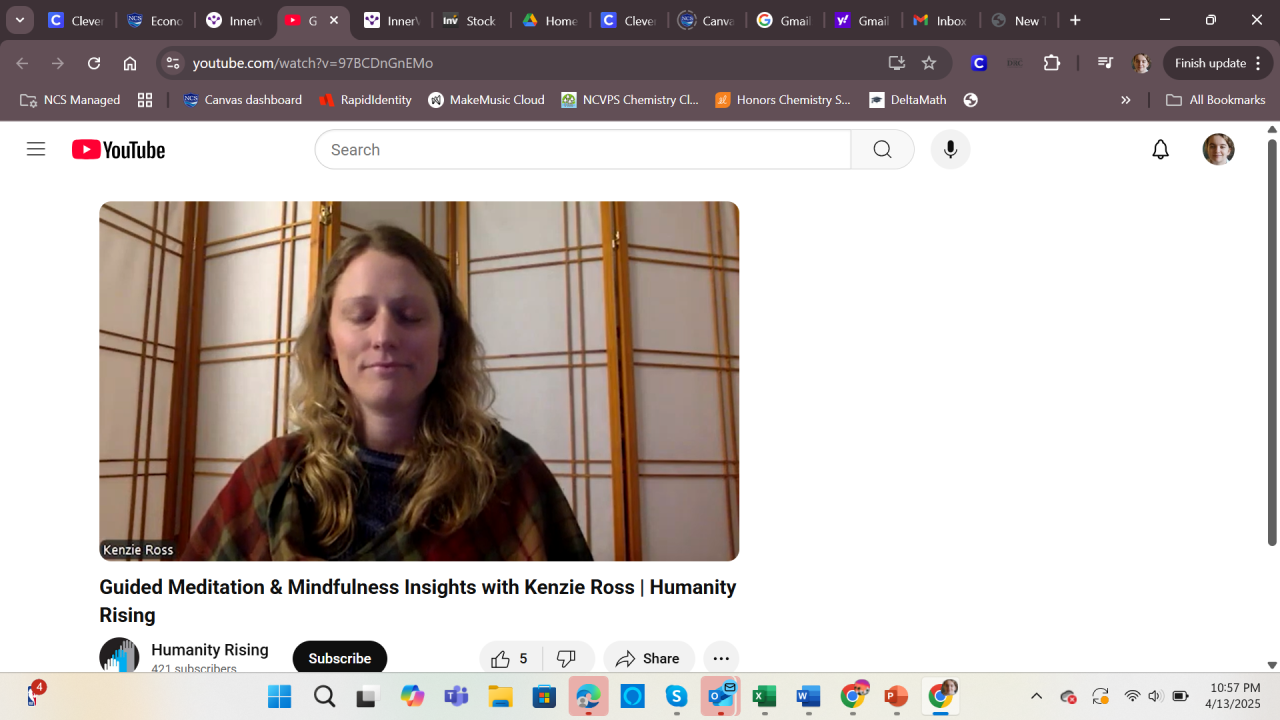The width and height of the screenshot is (1280, 720).
Task: Show hidden system tray icons chevron
Action: (x=1036, y=696)
